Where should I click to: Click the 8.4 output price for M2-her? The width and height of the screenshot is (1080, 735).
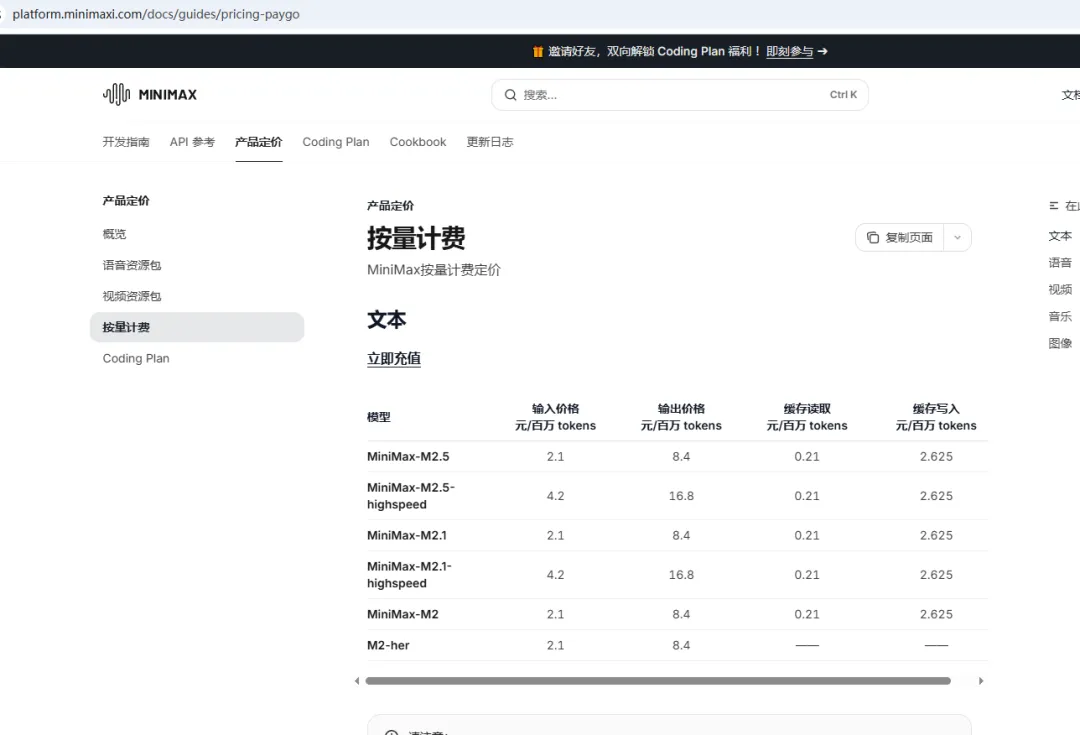click(681, 645)
